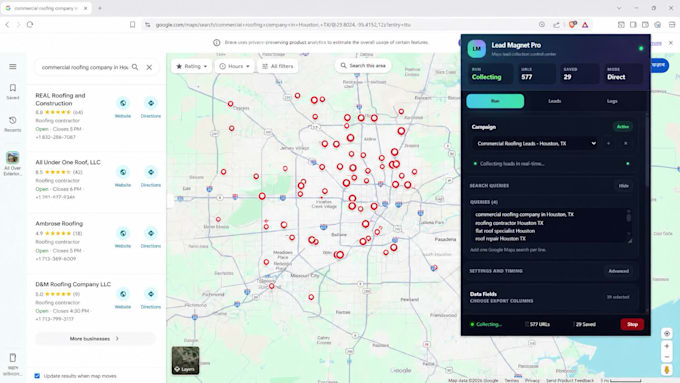This screenshot has width=680, height=383.
Task: Switch to the Leads tab
Action: tap(554, 101)
